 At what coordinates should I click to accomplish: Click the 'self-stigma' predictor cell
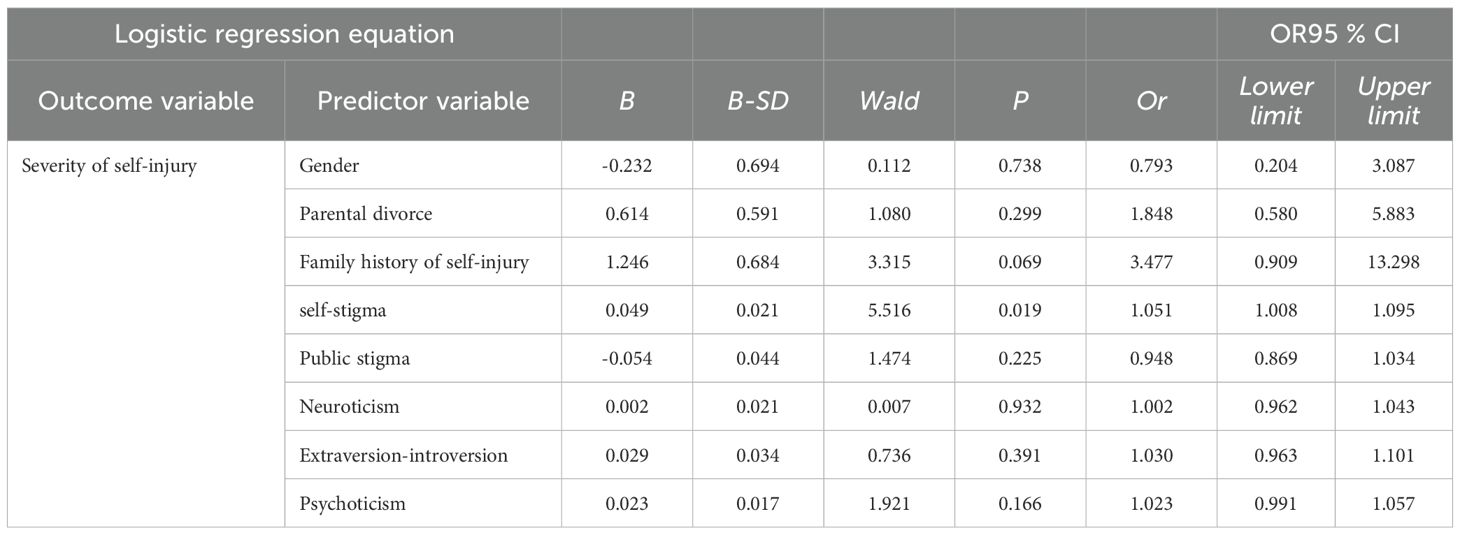point(342,310)
